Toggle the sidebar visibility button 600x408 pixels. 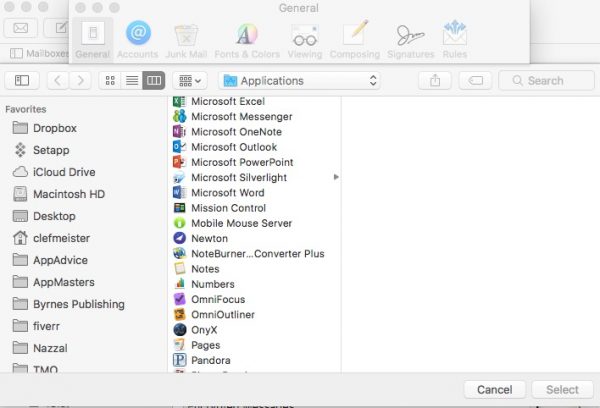[x=22, y=80]
